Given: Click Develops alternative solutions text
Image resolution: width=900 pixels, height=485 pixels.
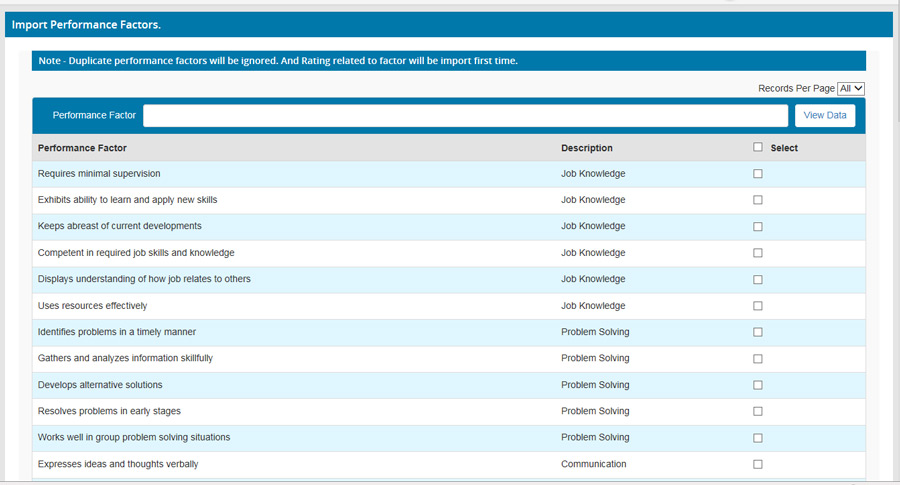Looking at the screenshot, I should 100,385.
